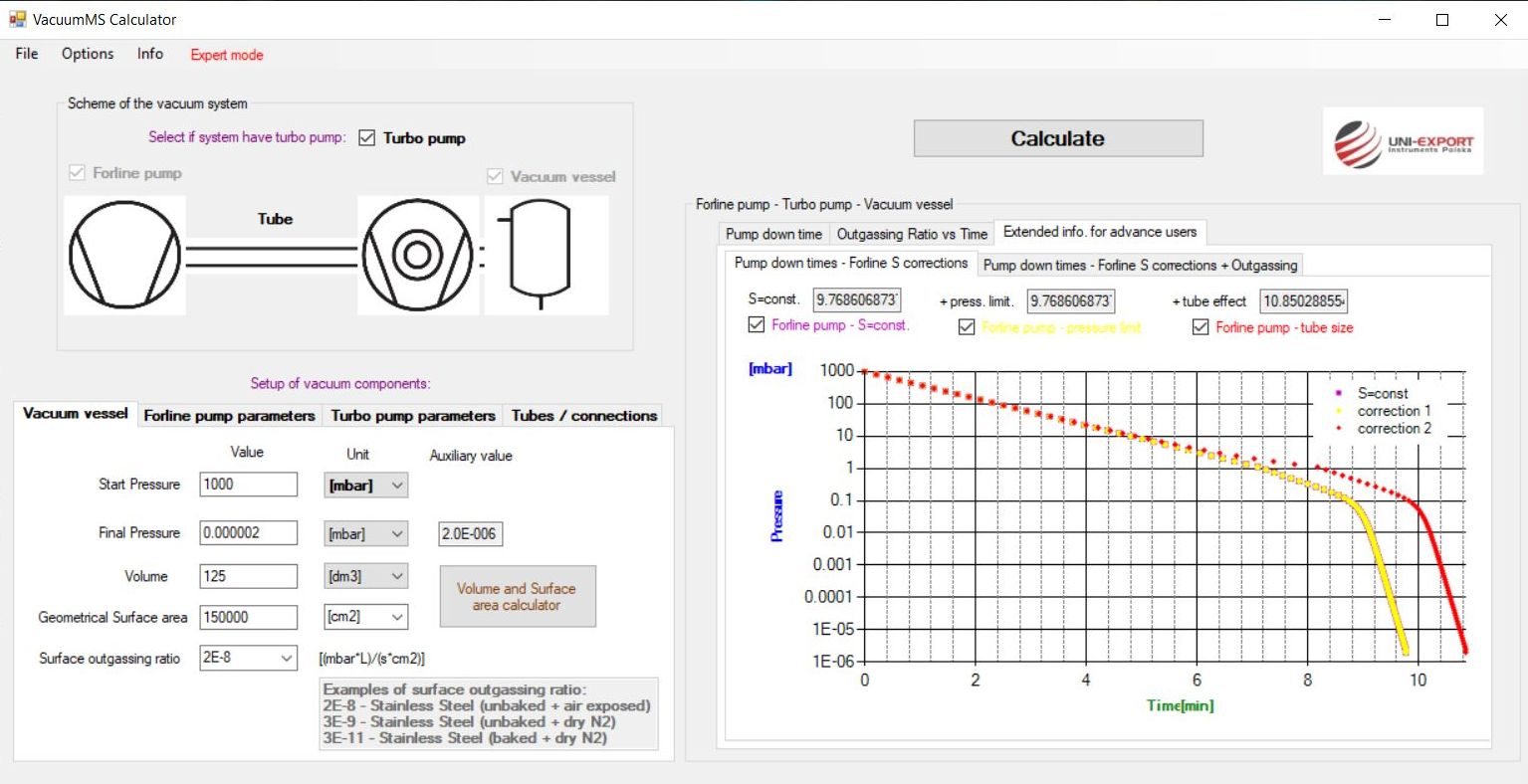This screenshot has height=784, width=1528.
Task: Click the [mbar] axis unit label
Action: (x=770, y=368)
